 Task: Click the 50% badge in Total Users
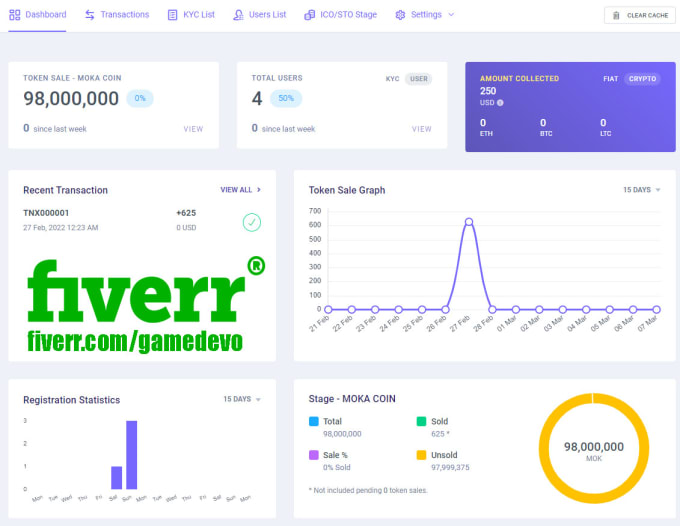[x=286, y=98]
